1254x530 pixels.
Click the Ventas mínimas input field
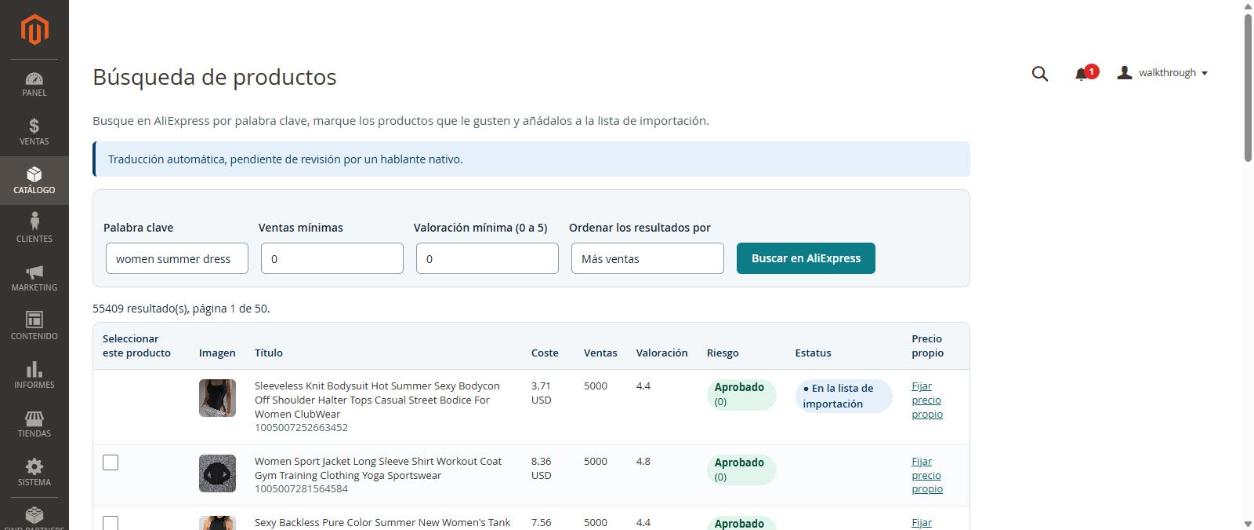point(332,258)
